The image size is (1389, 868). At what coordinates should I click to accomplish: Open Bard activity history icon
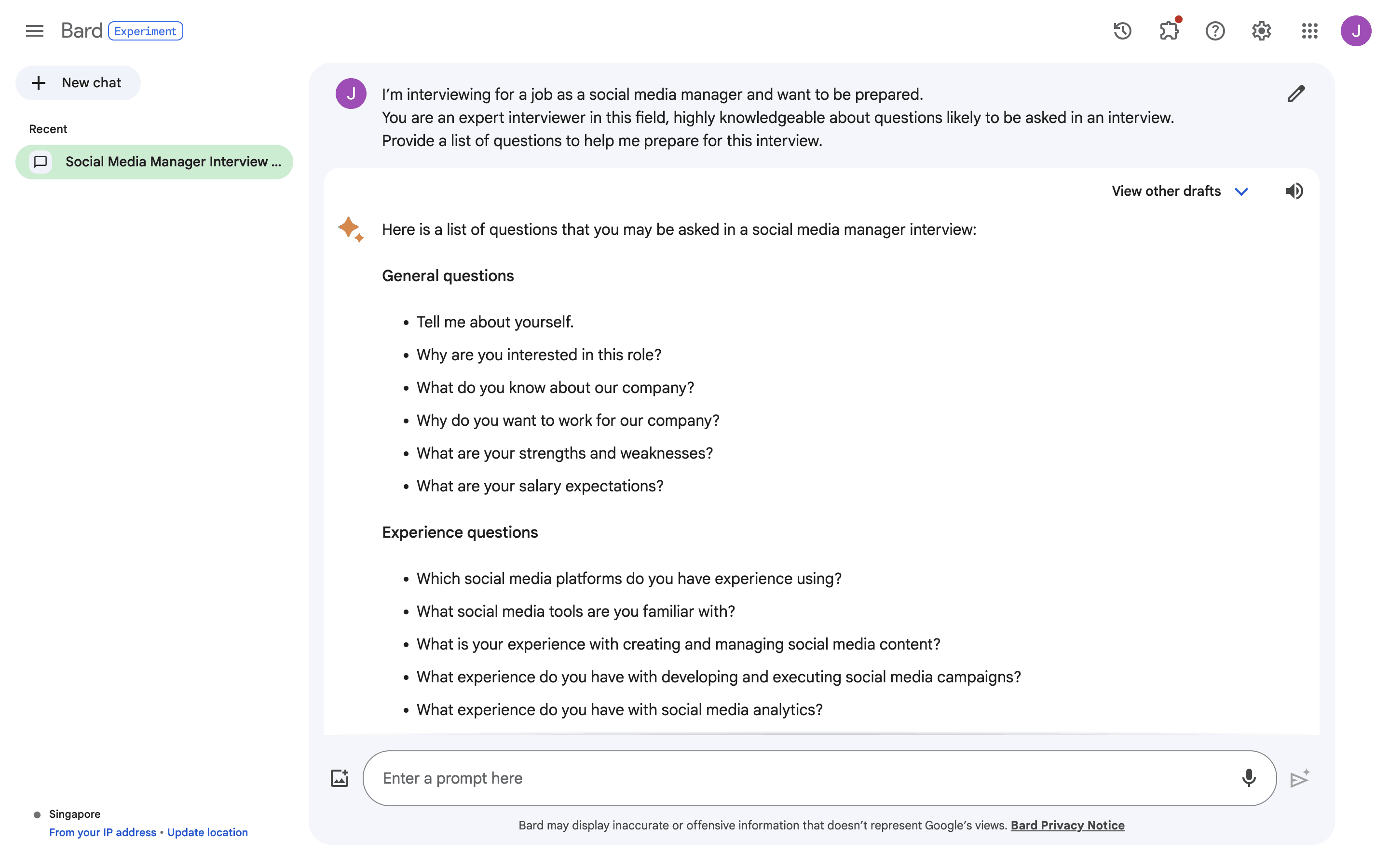pos(1122,31)
